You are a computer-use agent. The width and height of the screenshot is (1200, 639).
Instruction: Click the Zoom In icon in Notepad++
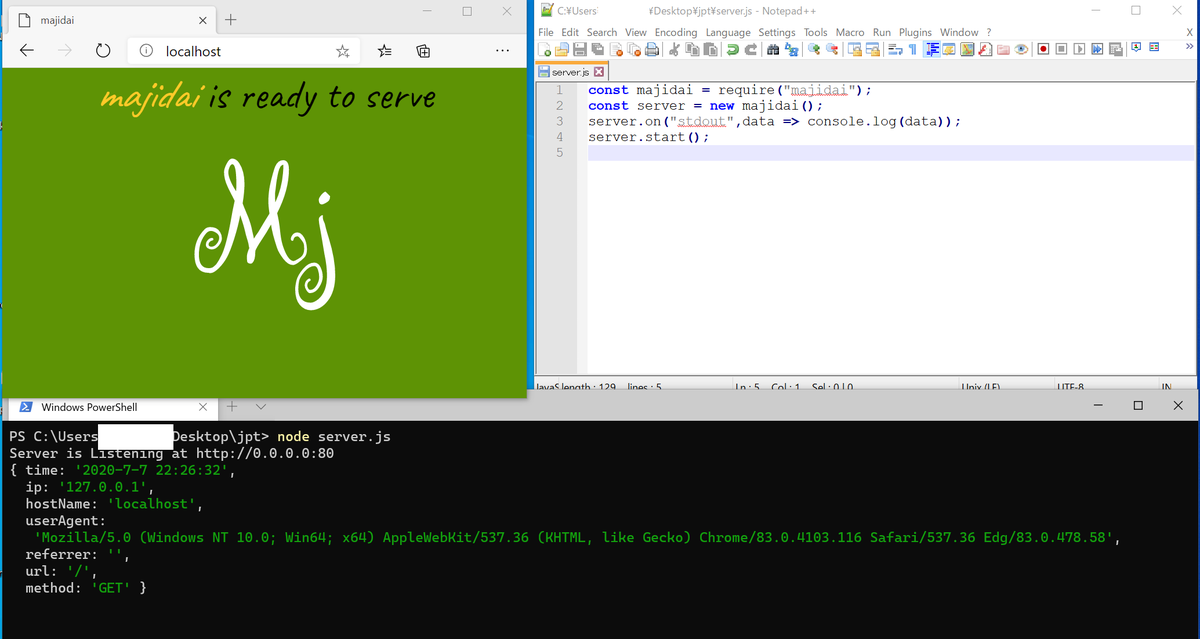(814, 48)
